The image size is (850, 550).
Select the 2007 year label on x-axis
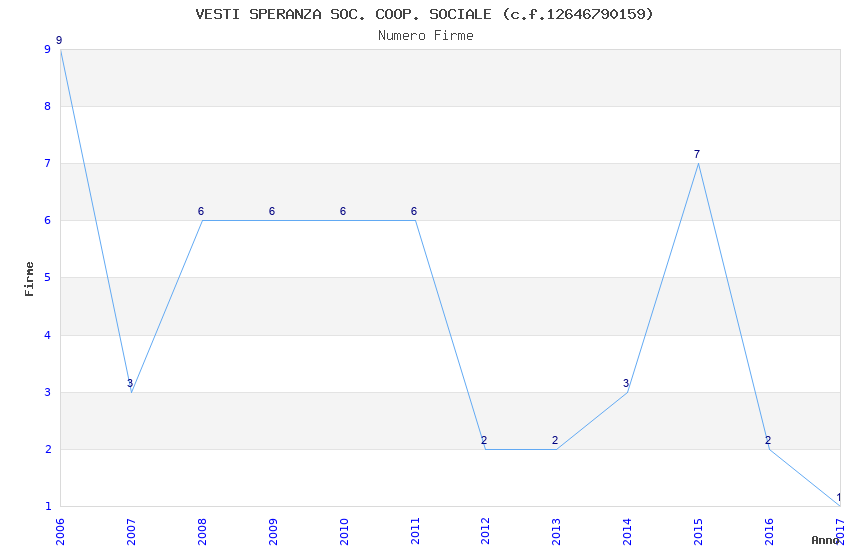[x=131, y=532]
